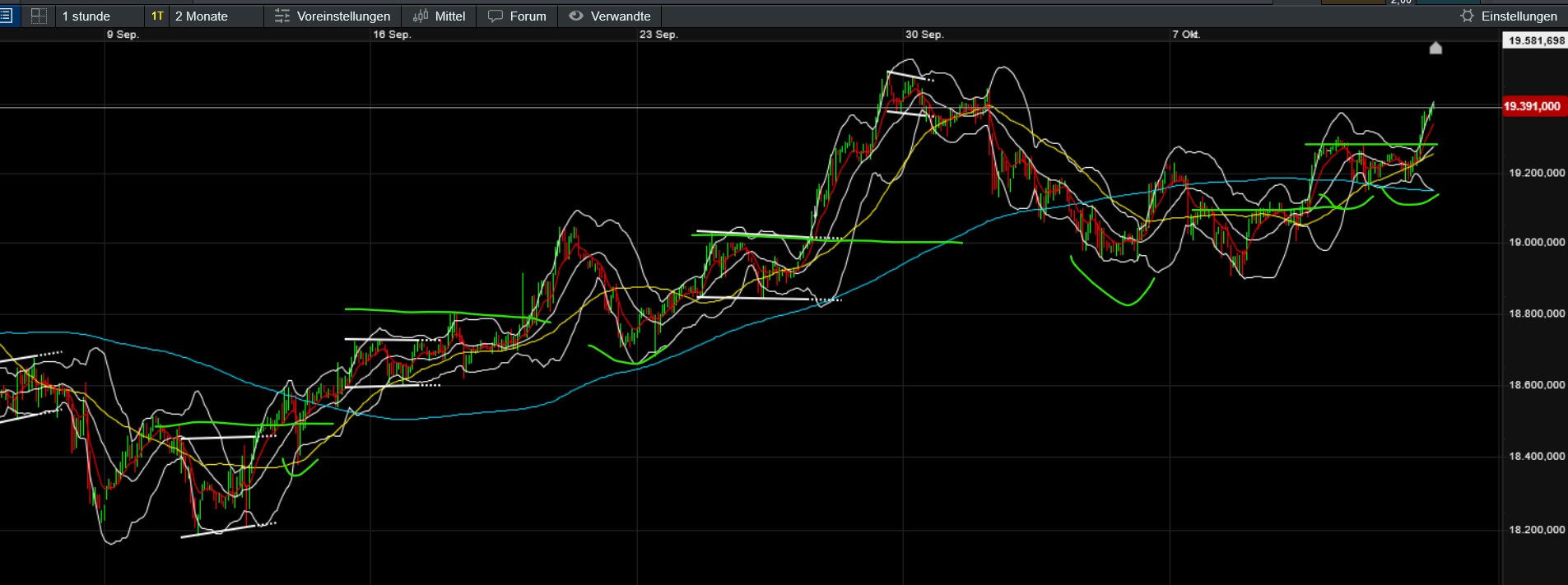Image resolution: width=1568 pixels, height=585 pixels.
Task: Click the 19.000,000 price axis label
Action: click(x=1536, y=242)
